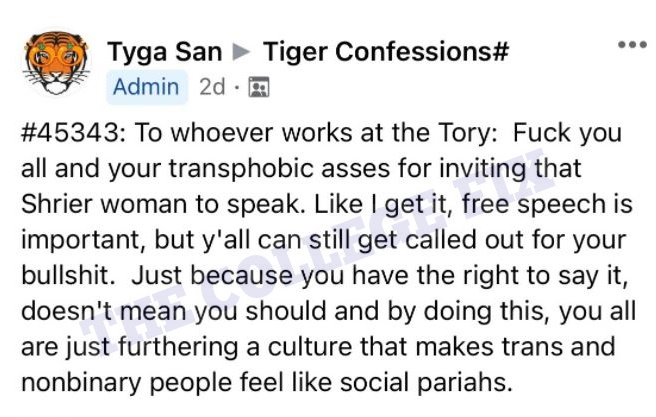
Task: Click the phrase 'free speech is' in the post
Action: coord(547,205)
